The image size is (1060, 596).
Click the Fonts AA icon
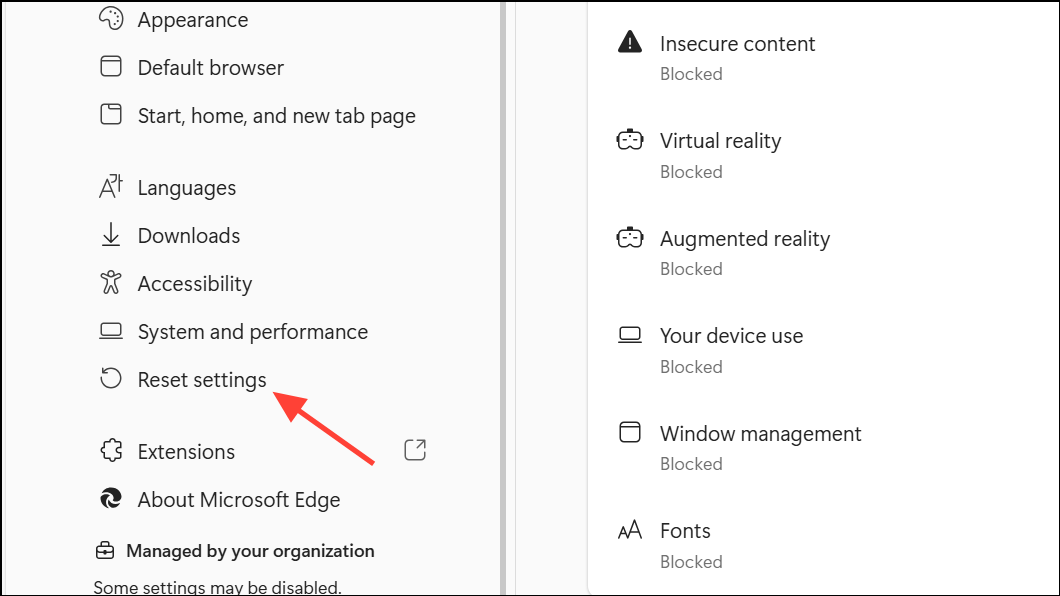629,531
